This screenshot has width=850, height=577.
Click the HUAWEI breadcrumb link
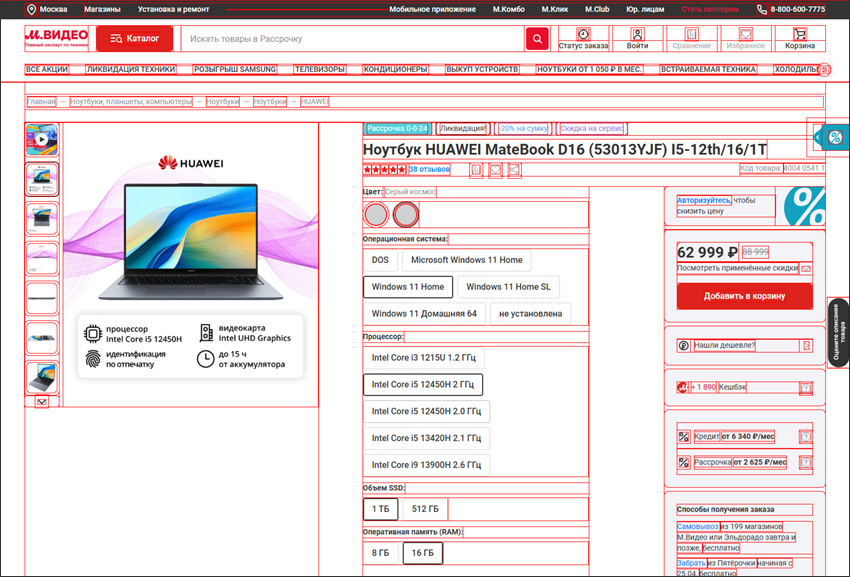pos(314,101)
